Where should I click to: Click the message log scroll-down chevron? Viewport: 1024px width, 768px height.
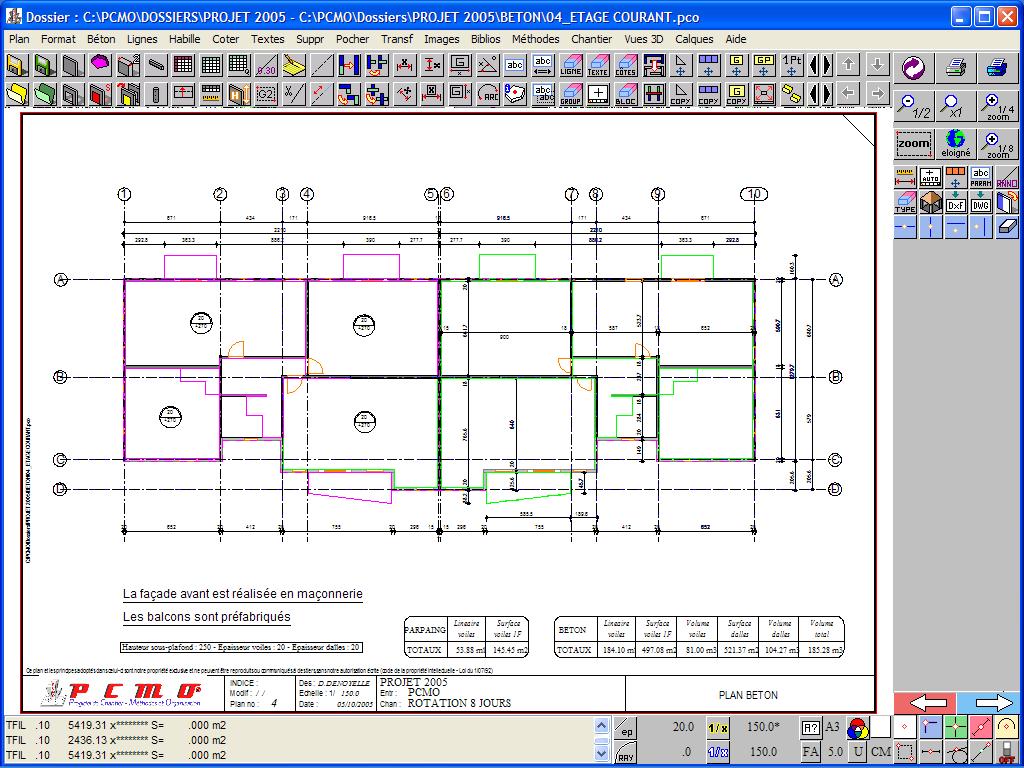tap(602, 754)
